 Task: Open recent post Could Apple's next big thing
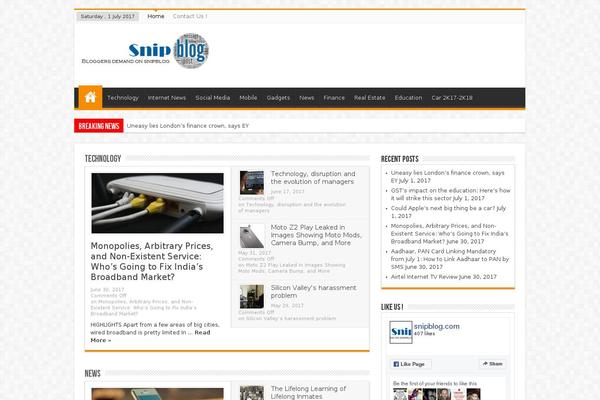448,212
